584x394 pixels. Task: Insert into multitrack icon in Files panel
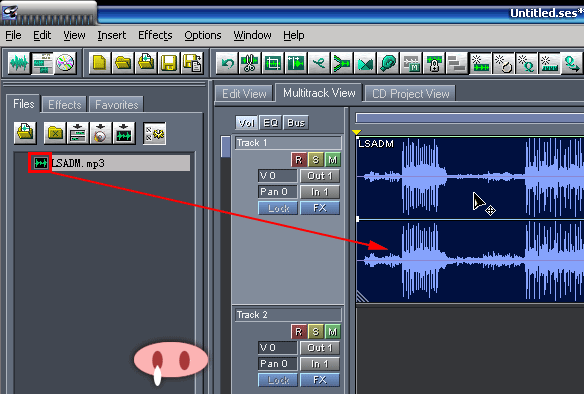pos(77,133)
